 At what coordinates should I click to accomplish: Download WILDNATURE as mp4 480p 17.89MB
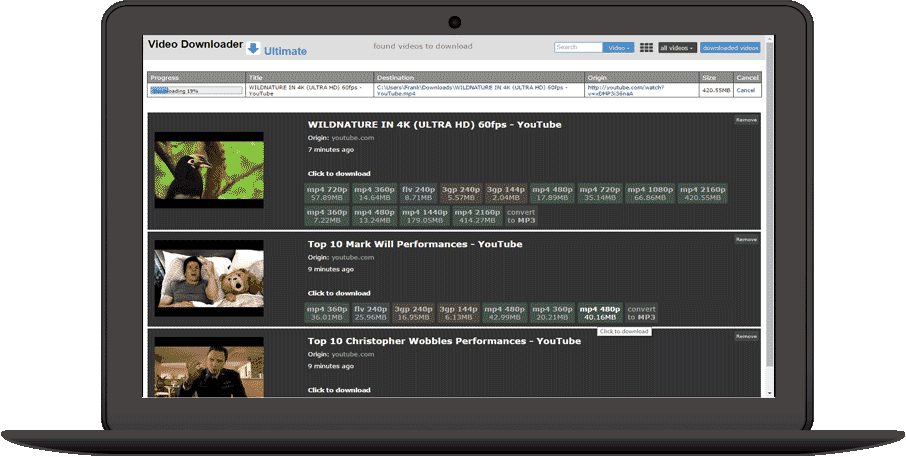coord(552,194)
